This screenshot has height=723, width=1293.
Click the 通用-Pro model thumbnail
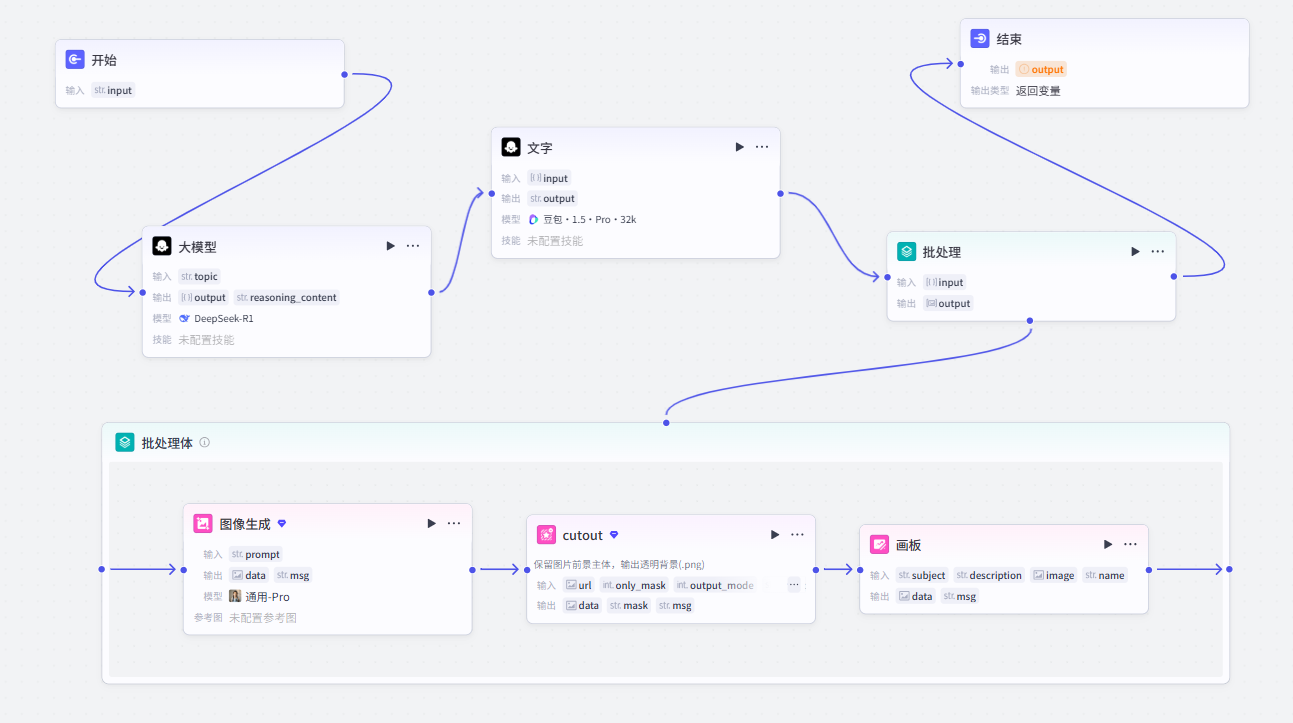click(x=235, y=596)
